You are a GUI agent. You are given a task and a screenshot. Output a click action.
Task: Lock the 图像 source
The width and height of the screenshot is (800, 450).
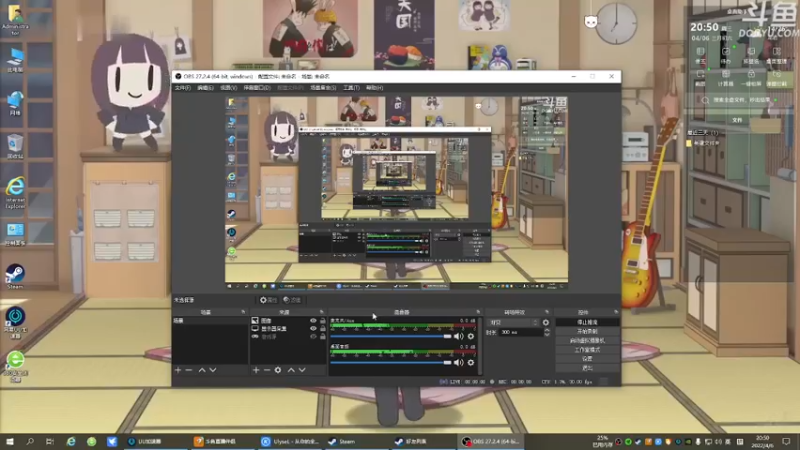tap(322, 321)
